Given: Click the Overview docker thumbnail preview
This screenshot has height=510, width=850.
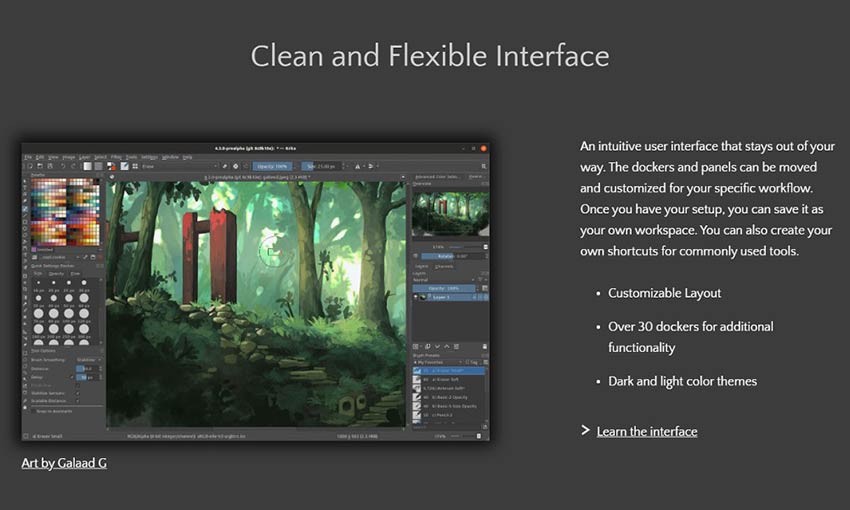Looking at the screenshot, I should [450, 214].
